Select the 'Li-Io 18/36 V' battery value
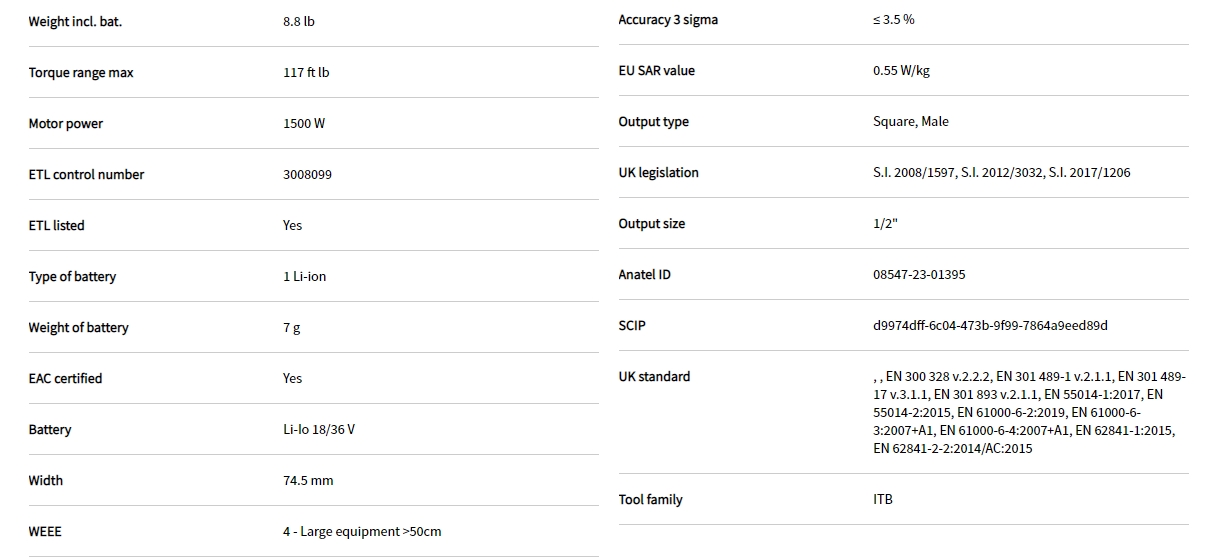 pyautogui.click(x=319, y=430)
